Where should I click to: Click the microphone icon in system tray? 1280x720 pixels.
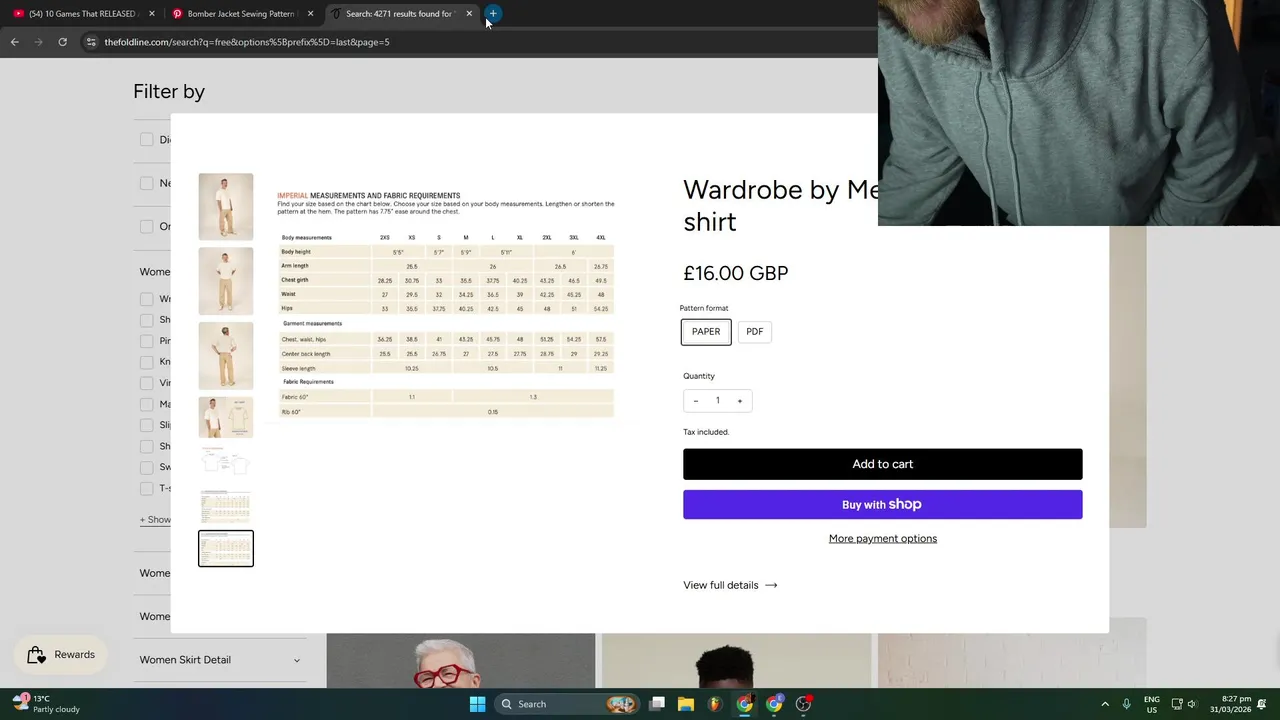coord(1127,704)
